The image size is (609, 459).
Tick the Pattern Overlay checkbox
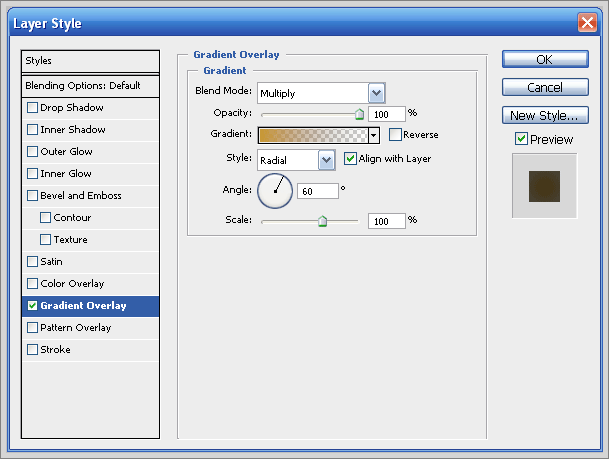32,327
